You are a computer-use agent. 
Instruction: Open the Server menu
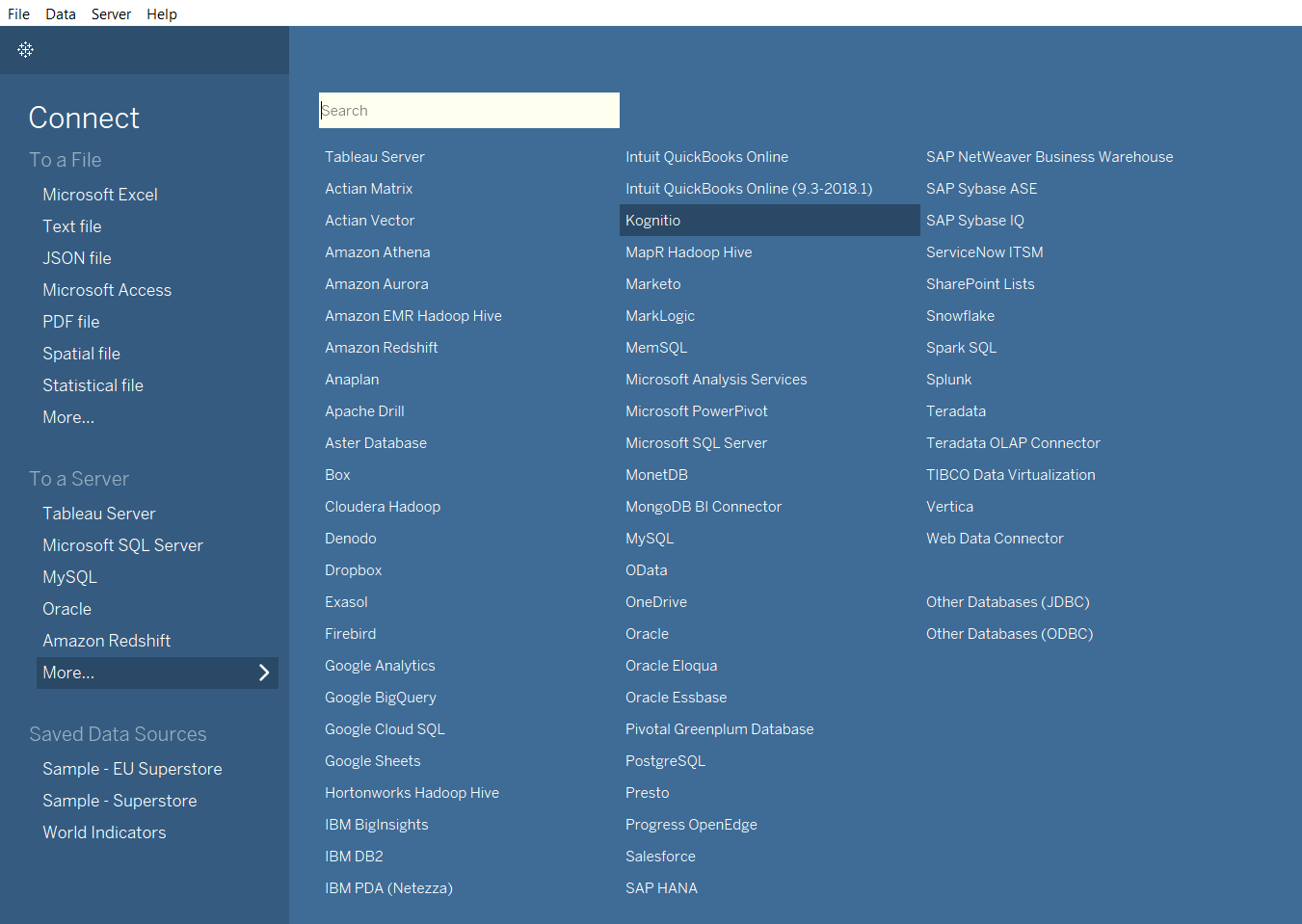111,13
